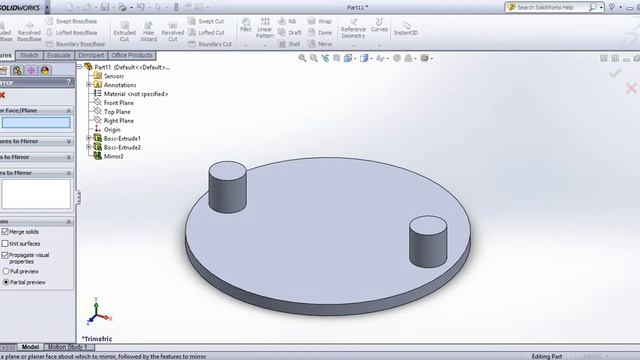The width and height of the screenshot is (640, 360).
Task: Collapse the Mirror Face/Plane section
Action: pos(69,111)
